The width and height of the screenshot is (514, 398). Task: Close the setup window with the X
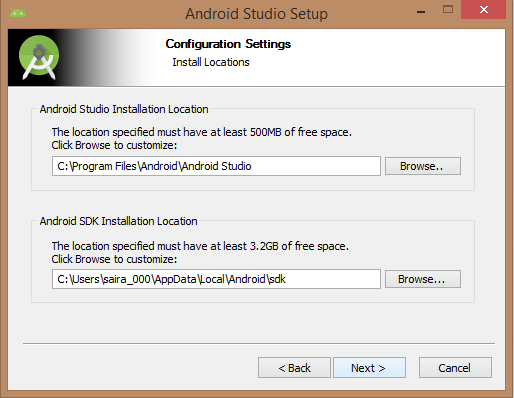click(x=483, y=9)
